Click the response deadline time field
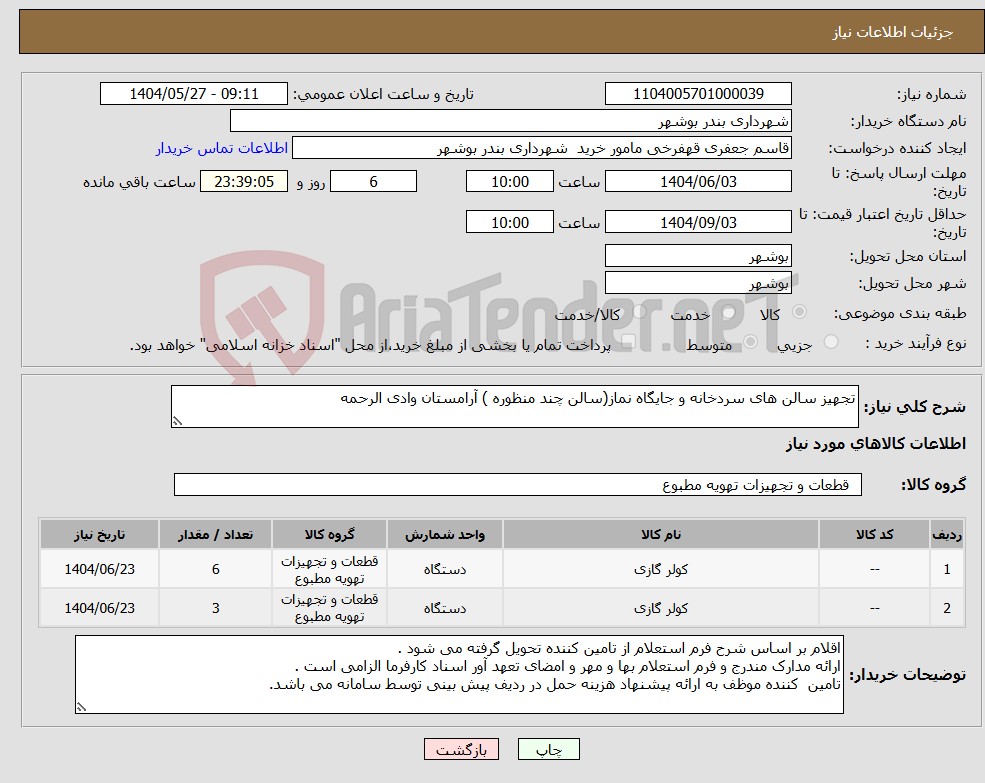Screen dimensions: 985x783 click(x=509, y=182)
